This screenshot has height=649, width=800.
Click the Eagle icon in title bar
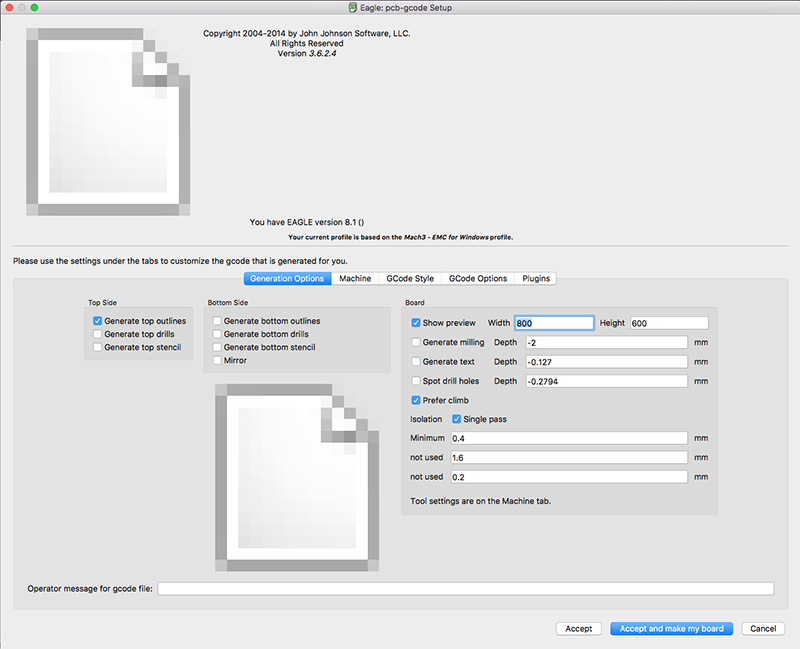tap(352, 8)
